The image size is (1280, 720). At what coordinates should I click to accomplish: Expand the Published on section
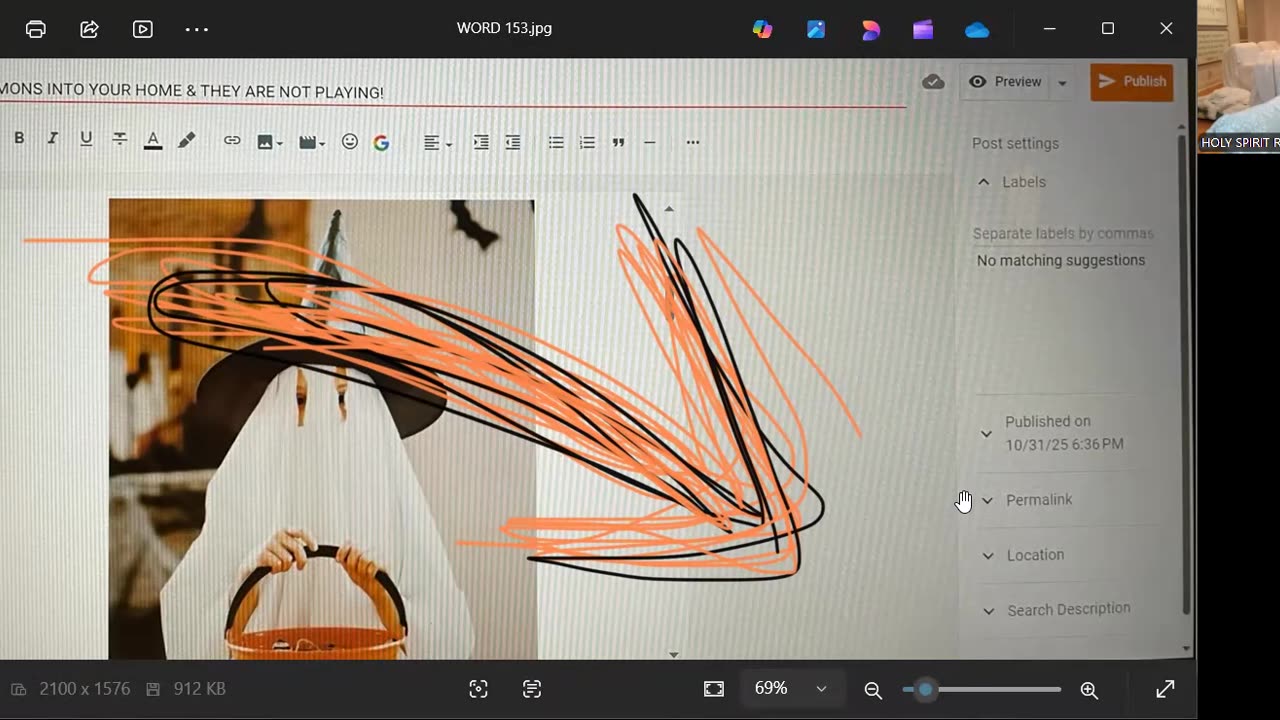pyautogui.click(x=986, y=434)
